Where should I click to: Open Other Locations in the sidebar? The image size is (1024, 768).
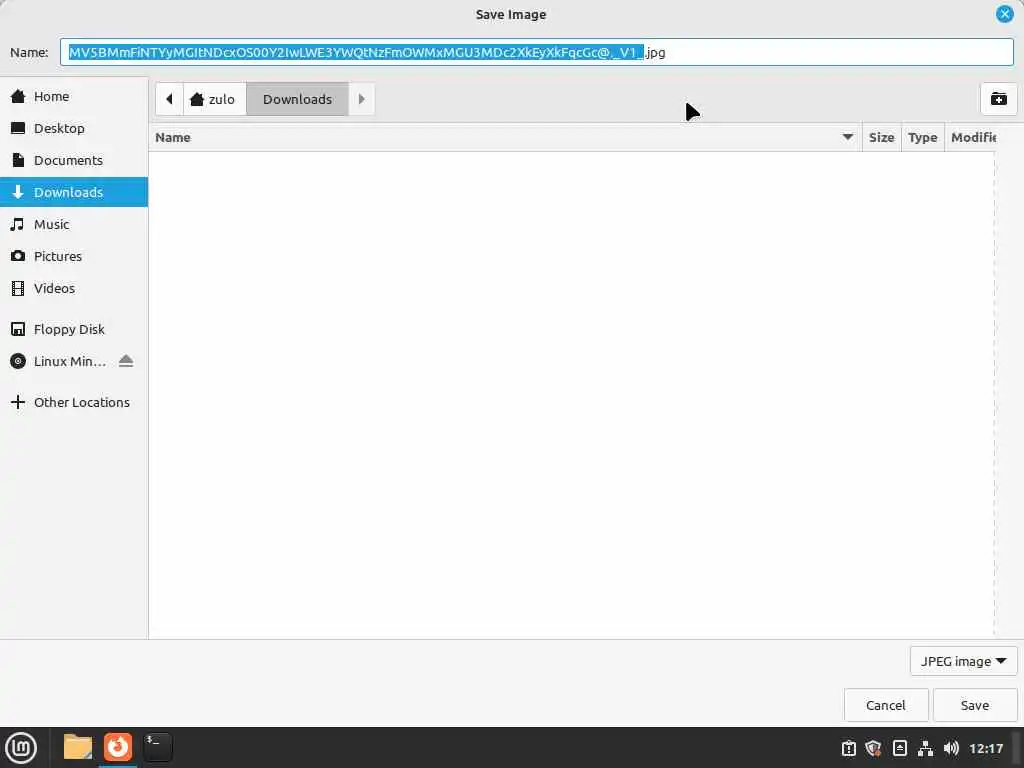coord(74,403)
